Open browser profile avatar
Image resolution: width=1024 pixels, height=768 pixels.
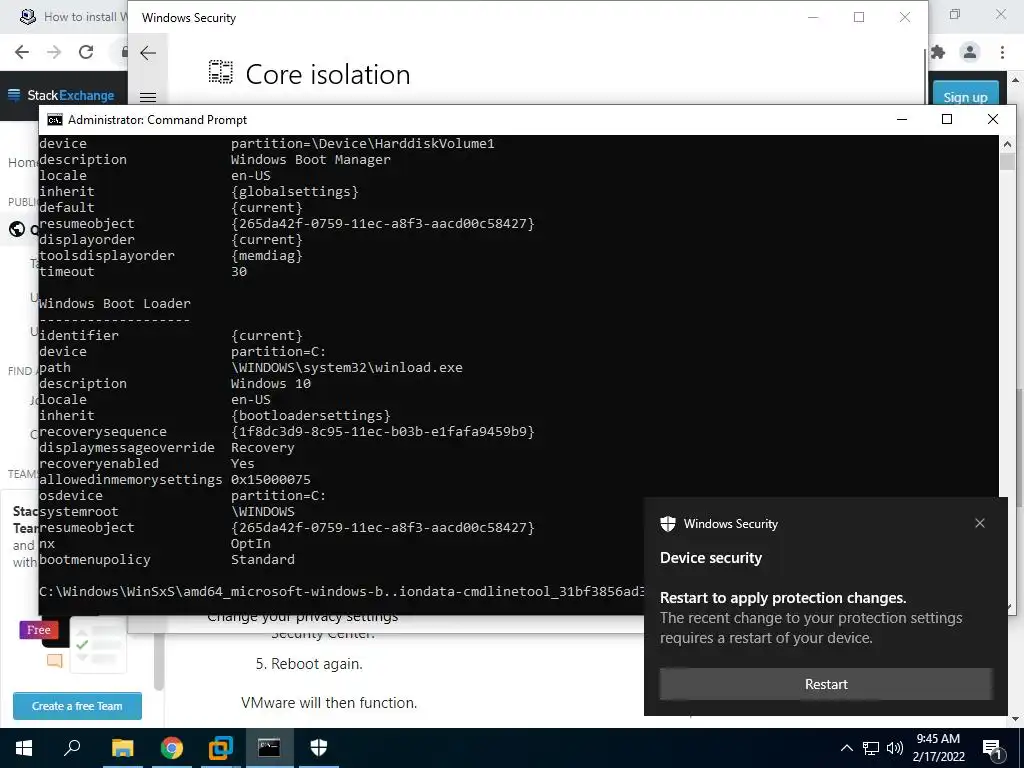pyautogui.click(x=970, y=52)
